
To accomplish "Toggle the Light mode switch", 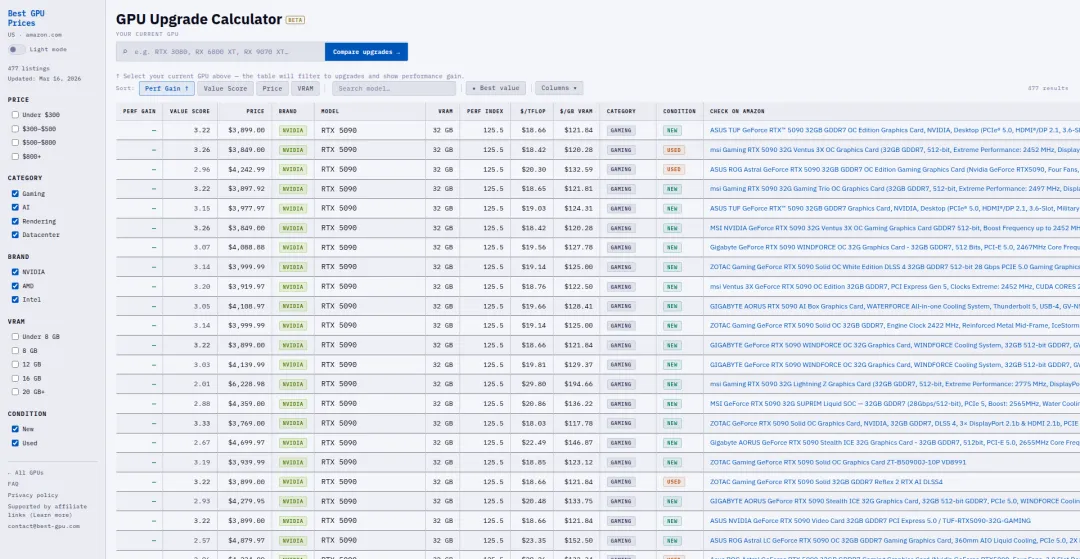I will coord(17,50).
